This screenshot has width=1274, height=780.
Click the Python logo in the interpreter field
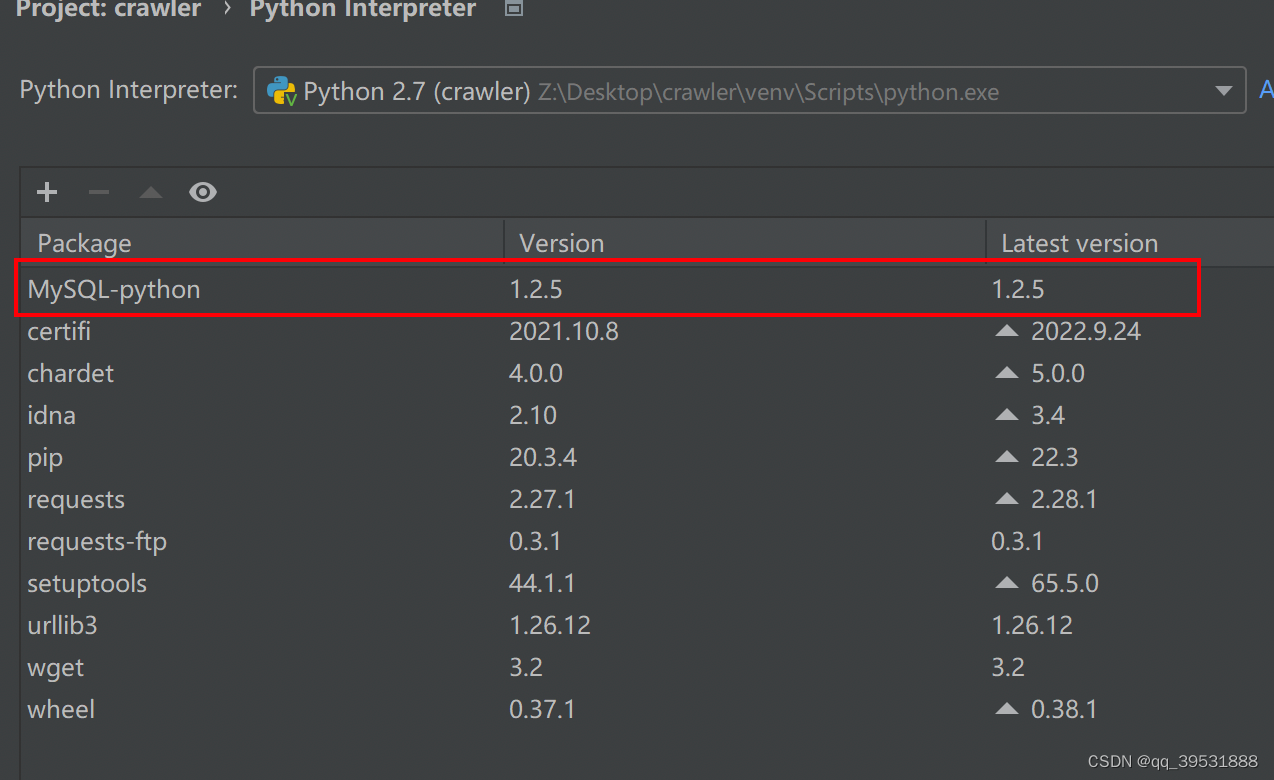click(281, 91)
